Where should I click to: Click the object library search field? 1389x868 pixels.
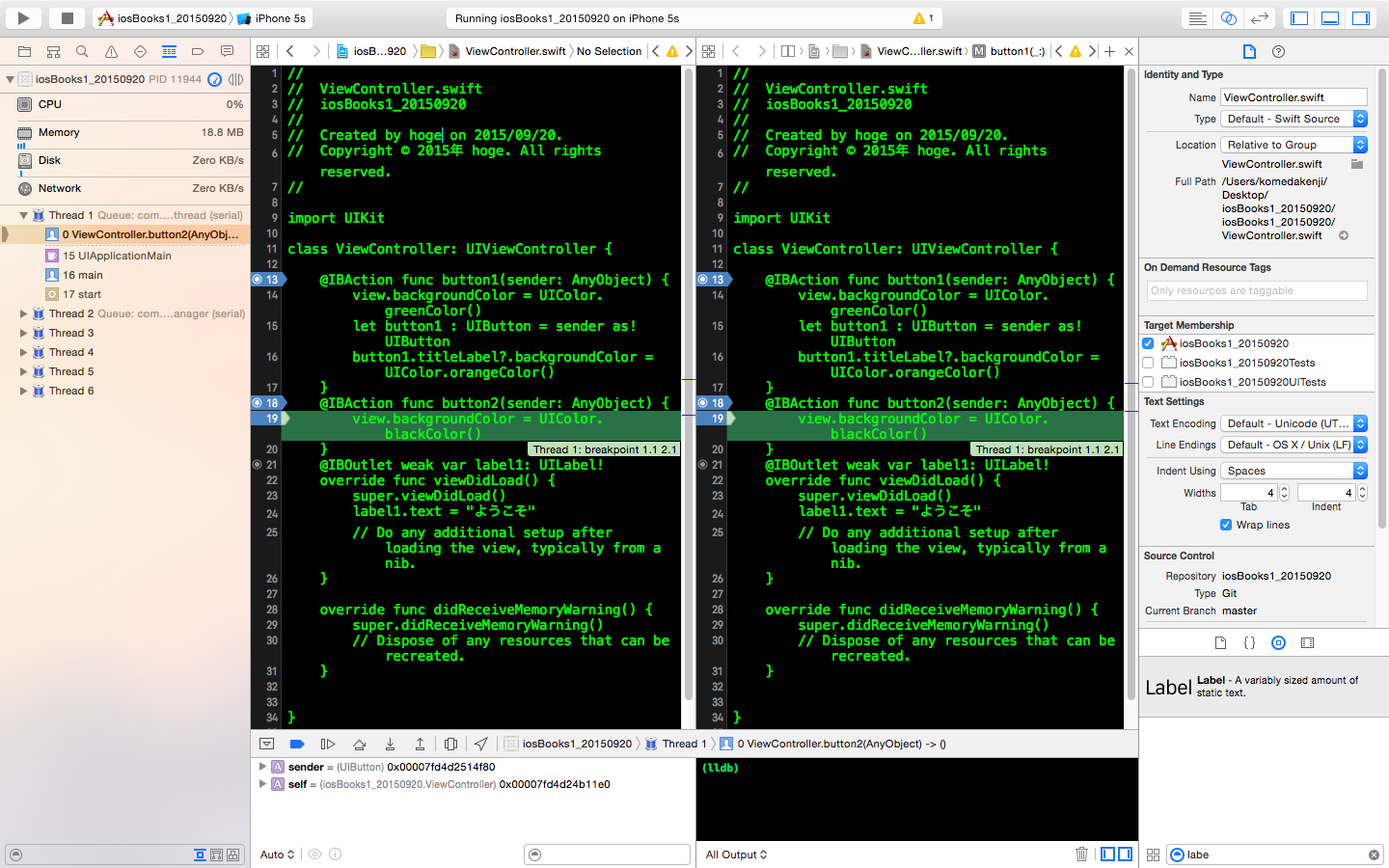coord(1275,854)
